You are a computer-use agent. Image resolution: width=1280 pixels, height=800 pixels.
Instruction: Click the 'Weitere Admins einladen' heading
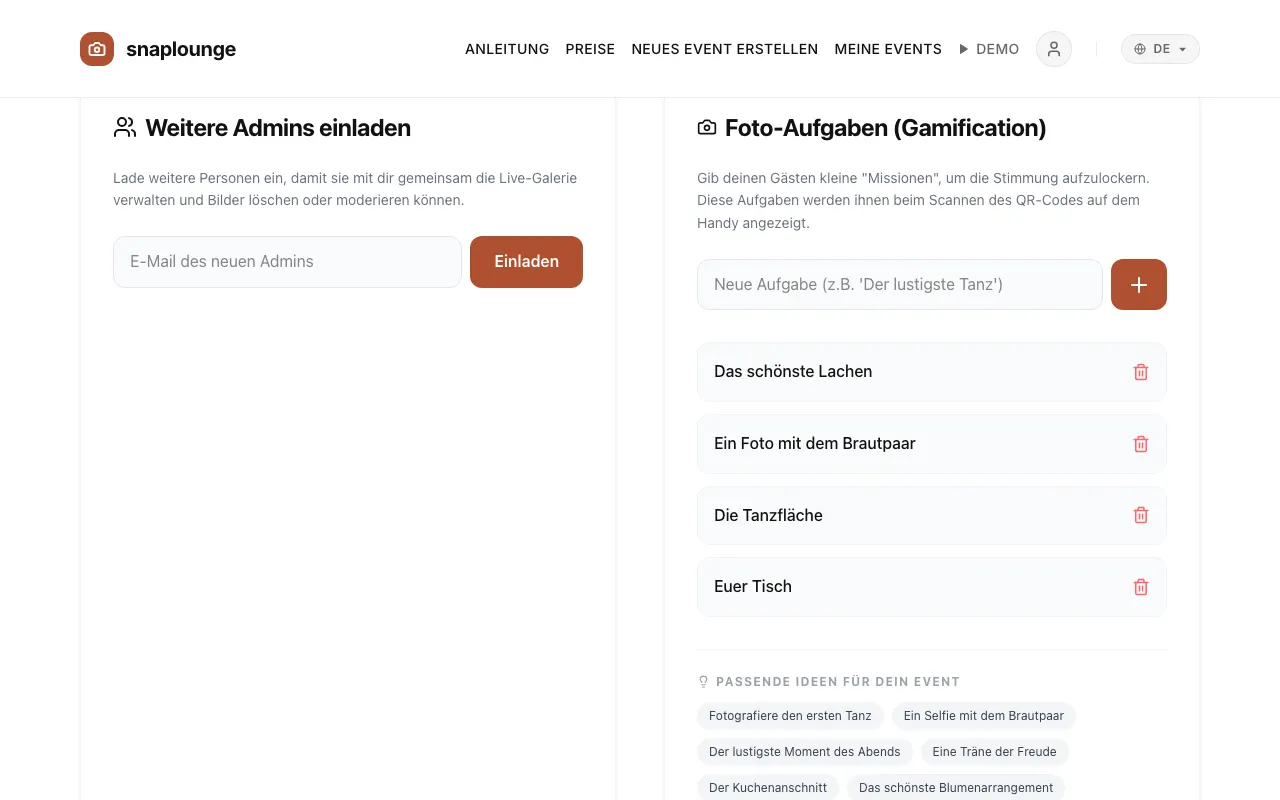pyautogui.click(x=278, y=128)
